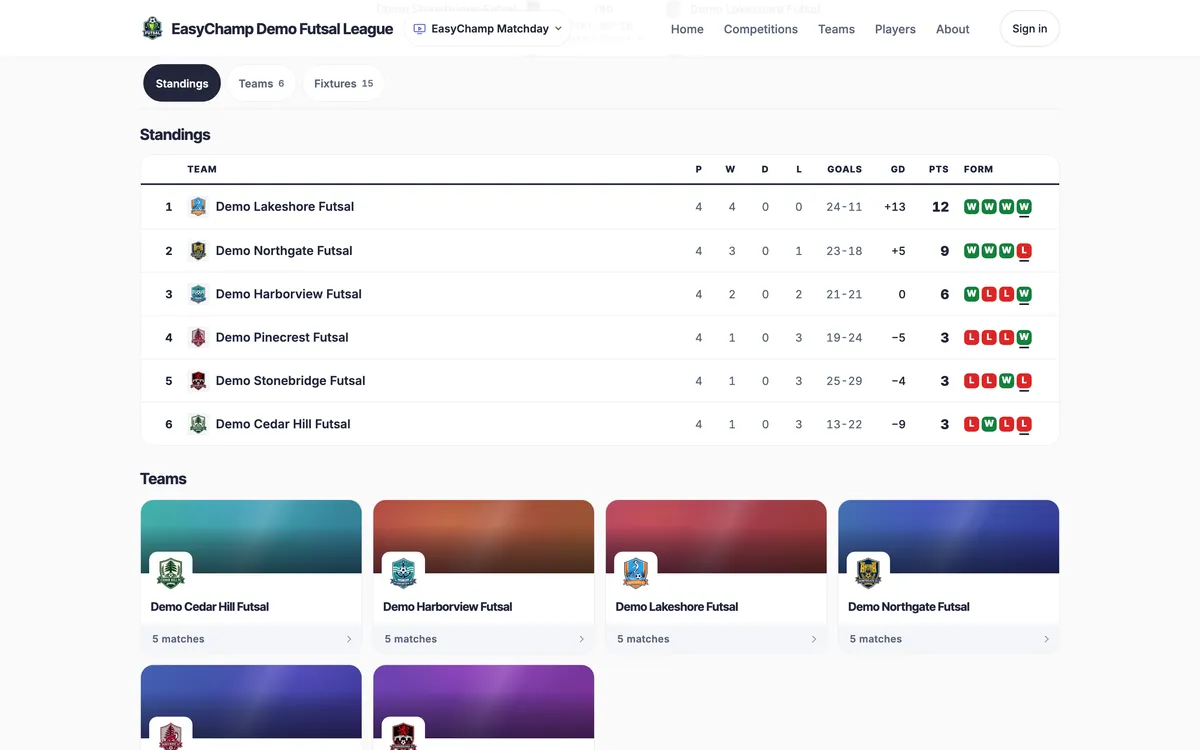Open Demo Harborview Futsal team name in standings
Screen dimensions: 1200x750
pos(289,294)
